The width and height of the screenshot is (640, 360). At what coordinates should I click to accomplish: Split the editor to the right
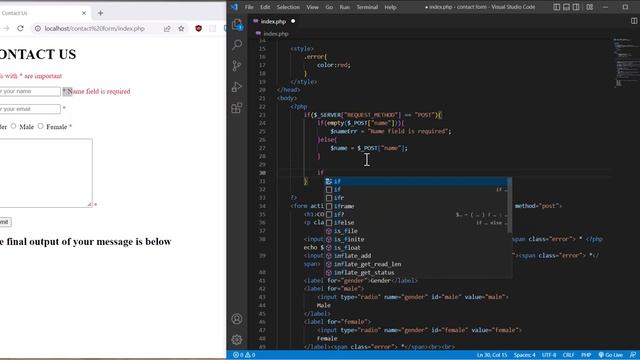tap(634, 21)
